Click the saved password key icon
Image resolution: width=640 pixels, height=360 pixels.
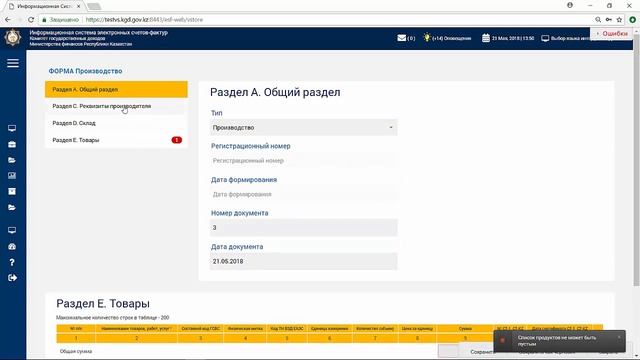(x=609, y=20)
